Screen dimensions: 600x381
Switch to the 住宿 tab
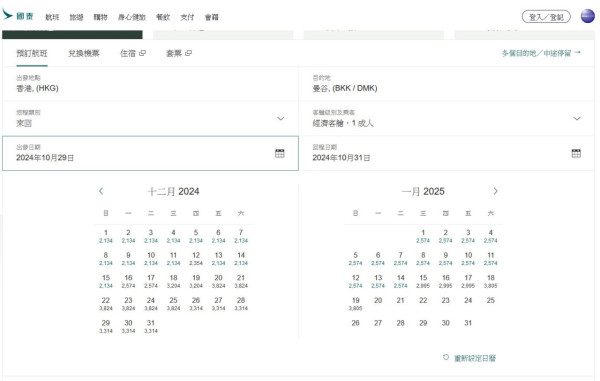pyautogui.click(x=133, y=53)
